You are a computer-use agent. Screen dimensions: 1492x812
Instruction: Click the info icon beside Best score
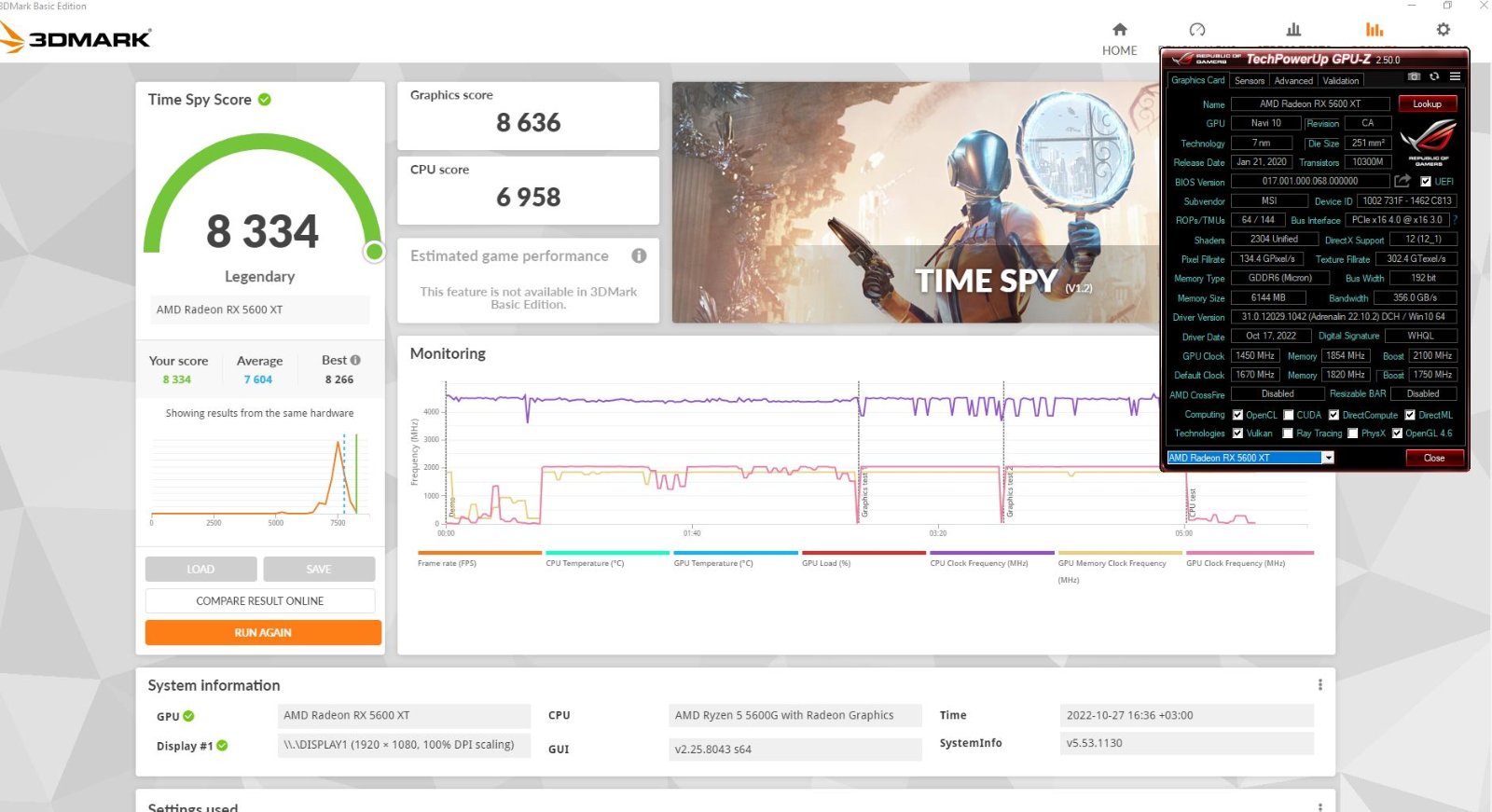tap(355, 360)
